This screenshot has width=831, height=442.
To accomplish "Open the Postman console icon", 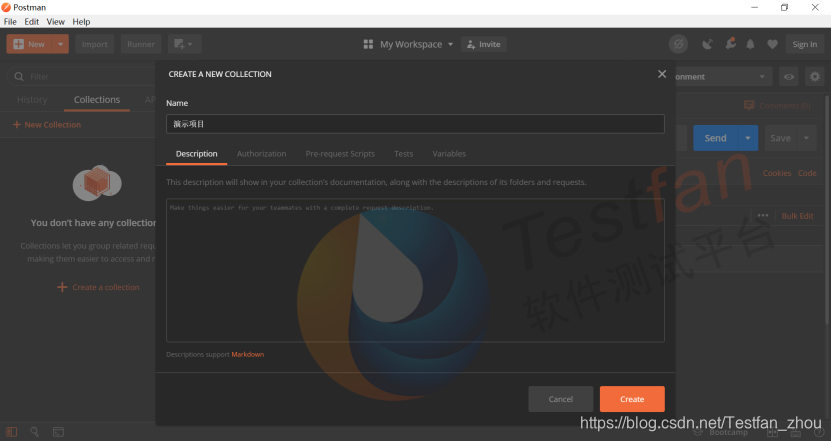I will (x=58, y=432).
